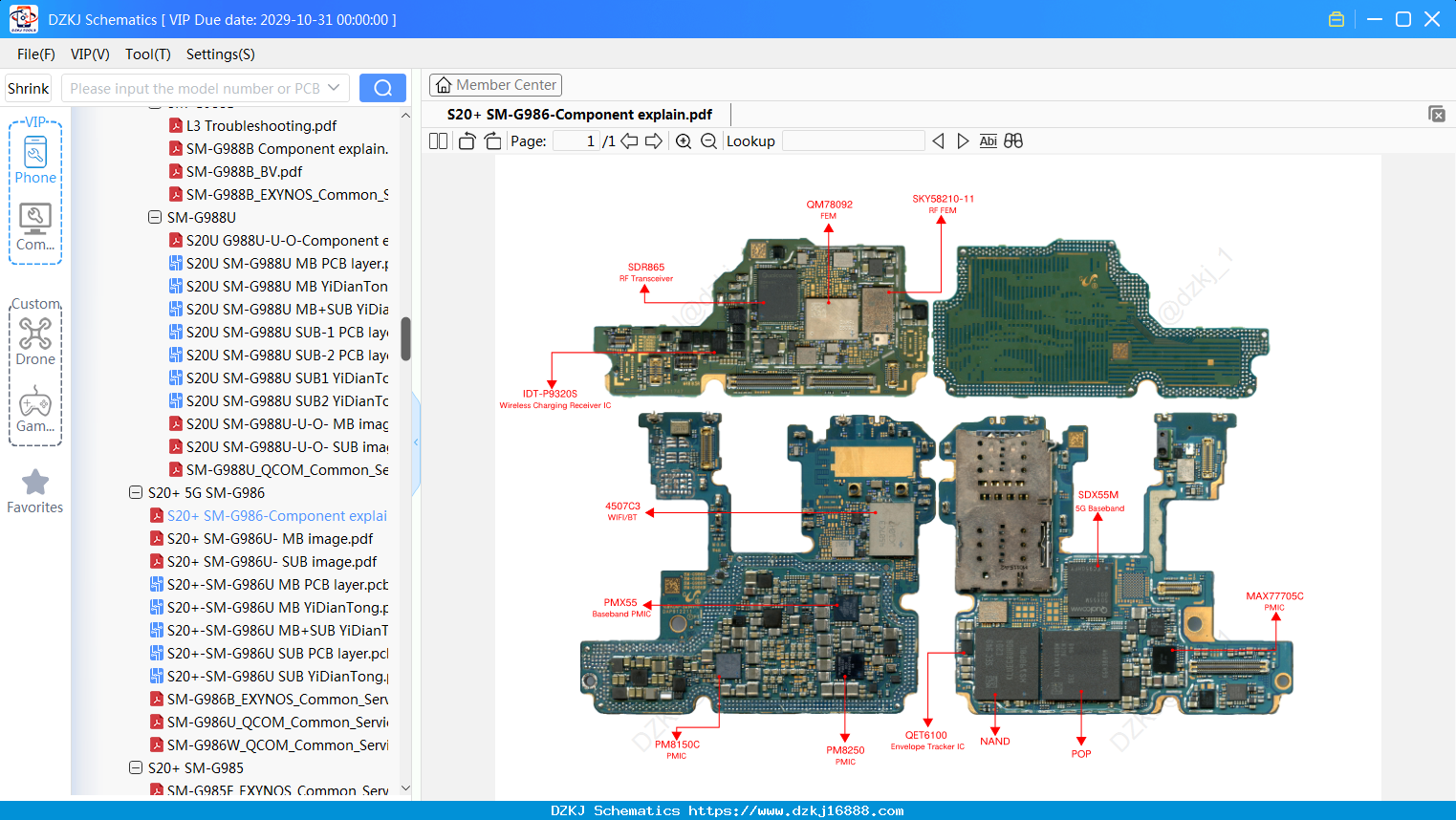Open the Drone category icon
Image resolution: width=1456 pixels, height=820 pixels.
[x=35, y=341]
